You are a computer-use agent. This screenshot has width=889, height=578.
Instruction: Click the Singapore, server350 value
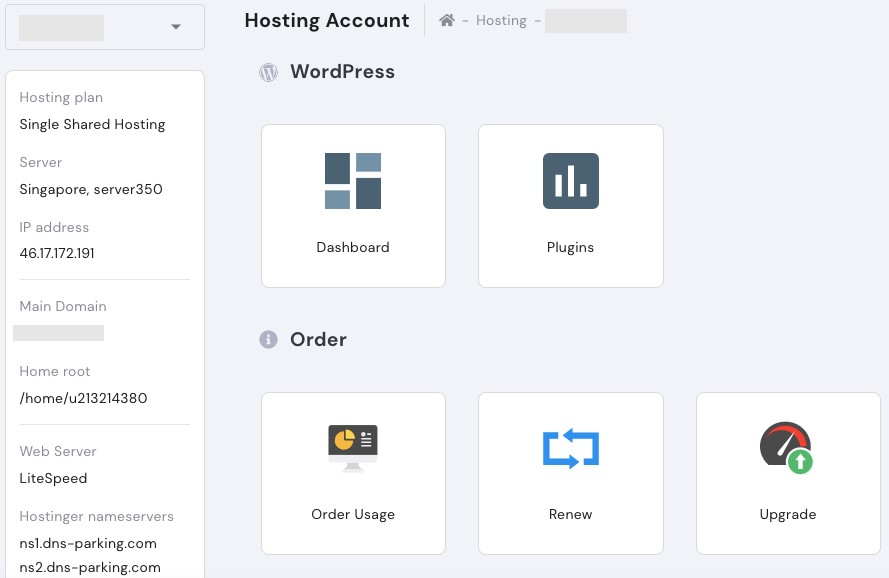point(91,189)
